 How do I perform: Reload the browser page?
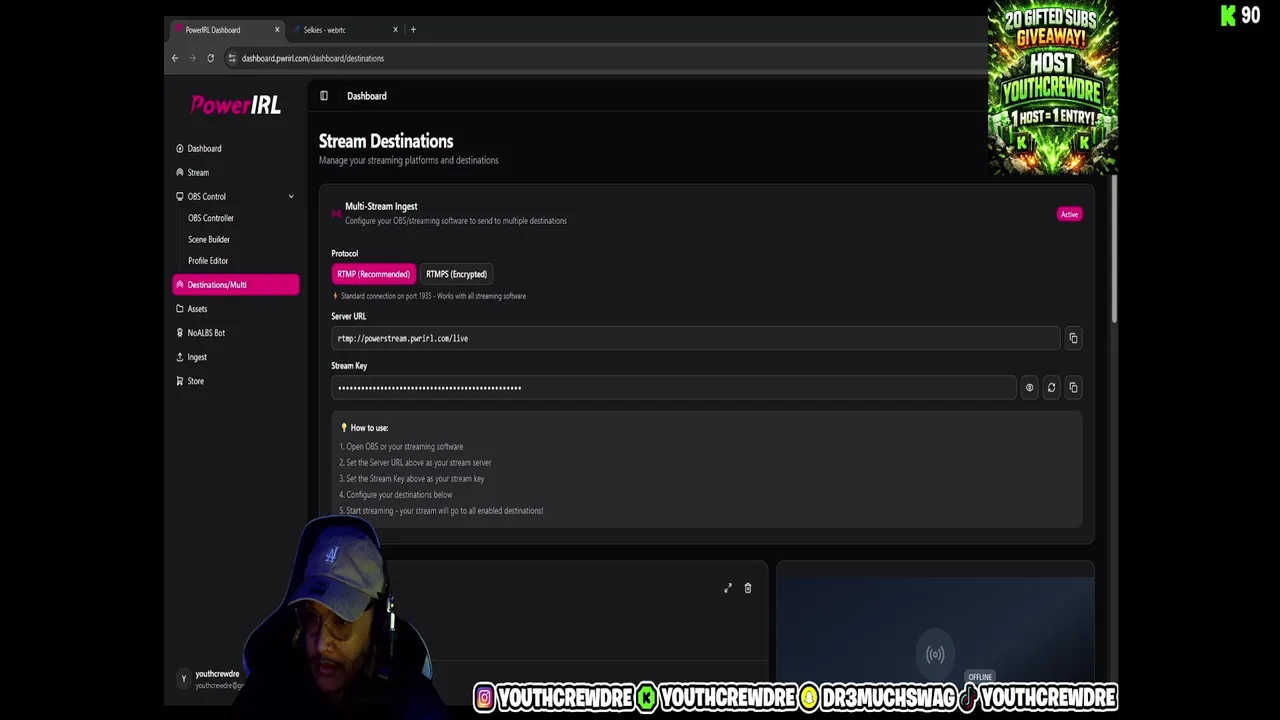point(210,58)
